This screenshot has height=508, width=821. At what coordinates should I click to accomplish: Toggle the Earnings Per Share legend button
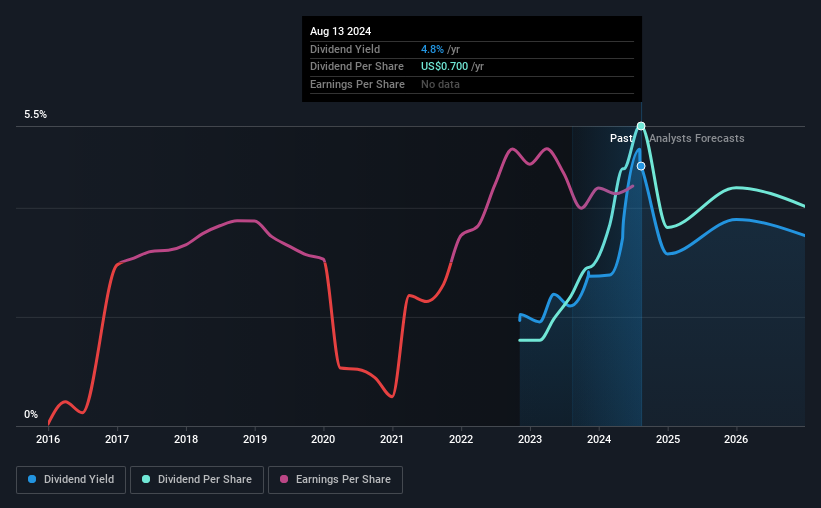coord(335,480)
